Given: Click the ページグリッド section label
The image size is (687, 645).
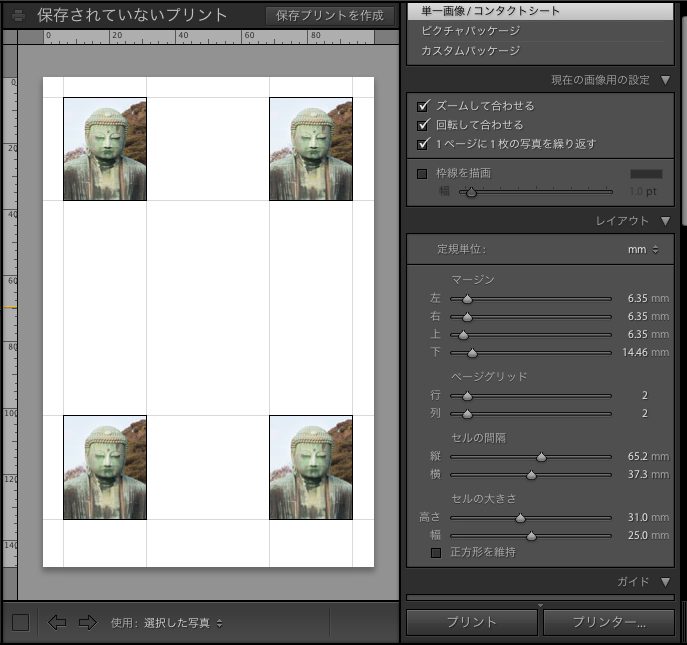Looking at the screenshot, I should [x=489, y=377].
